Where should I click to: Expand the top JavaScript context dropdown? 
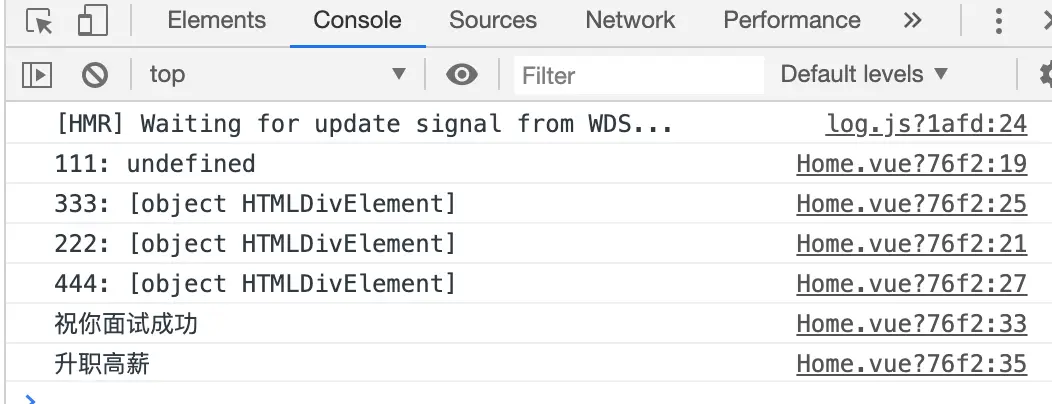pos(278,74)
